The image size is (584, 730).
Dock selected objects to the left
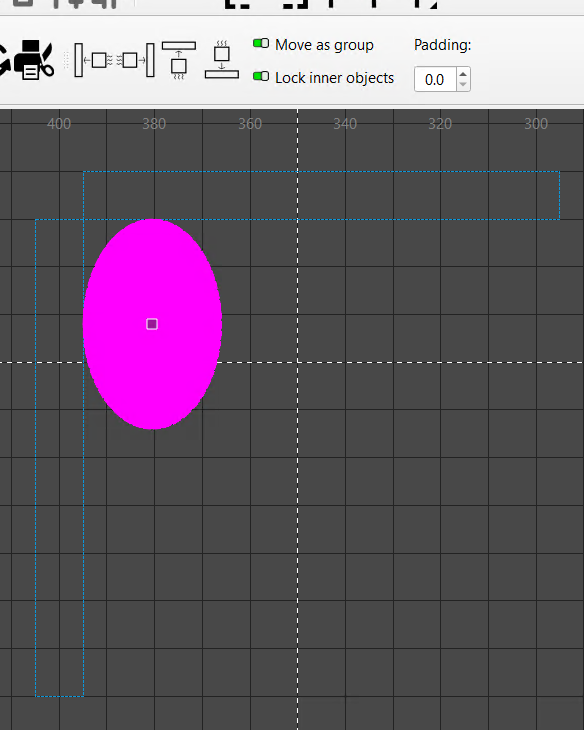coord(93,60)
